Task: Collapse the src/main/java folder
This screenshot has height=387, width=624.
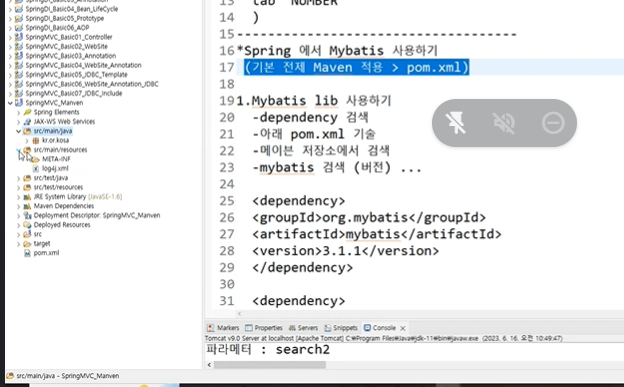Action: point(18,131)
